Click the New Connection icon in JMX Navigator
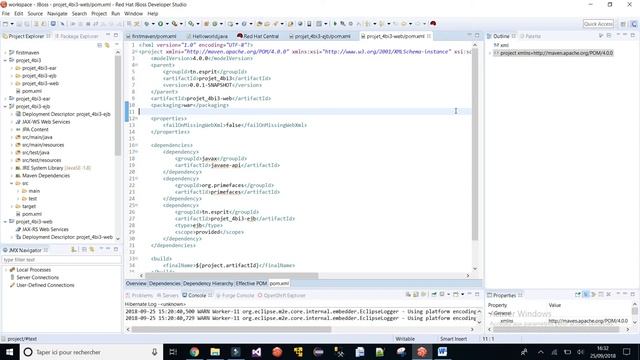The width and height of the screenshot is (640, 360). click(74, 249)
